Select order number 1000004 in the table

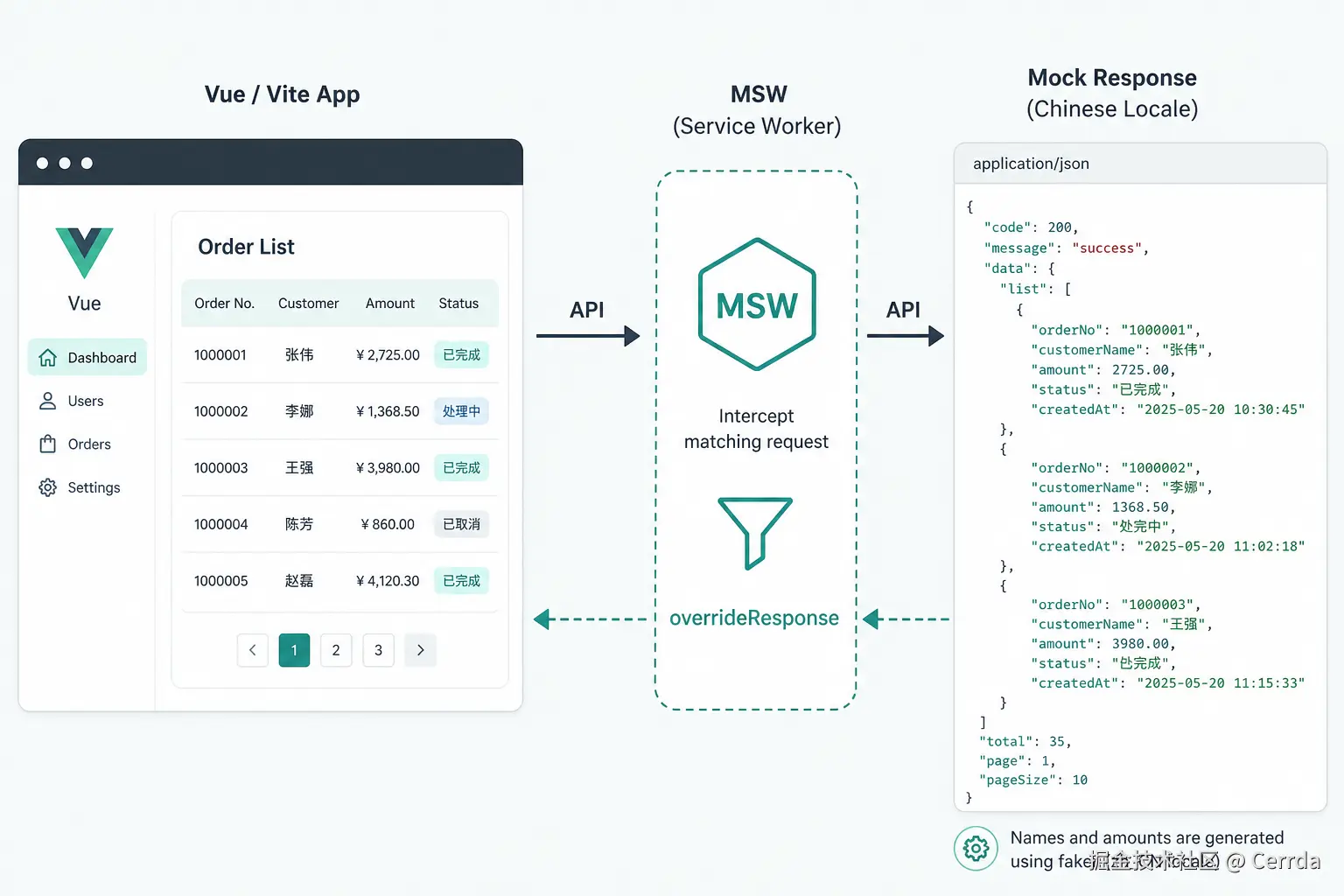point(220,524)
